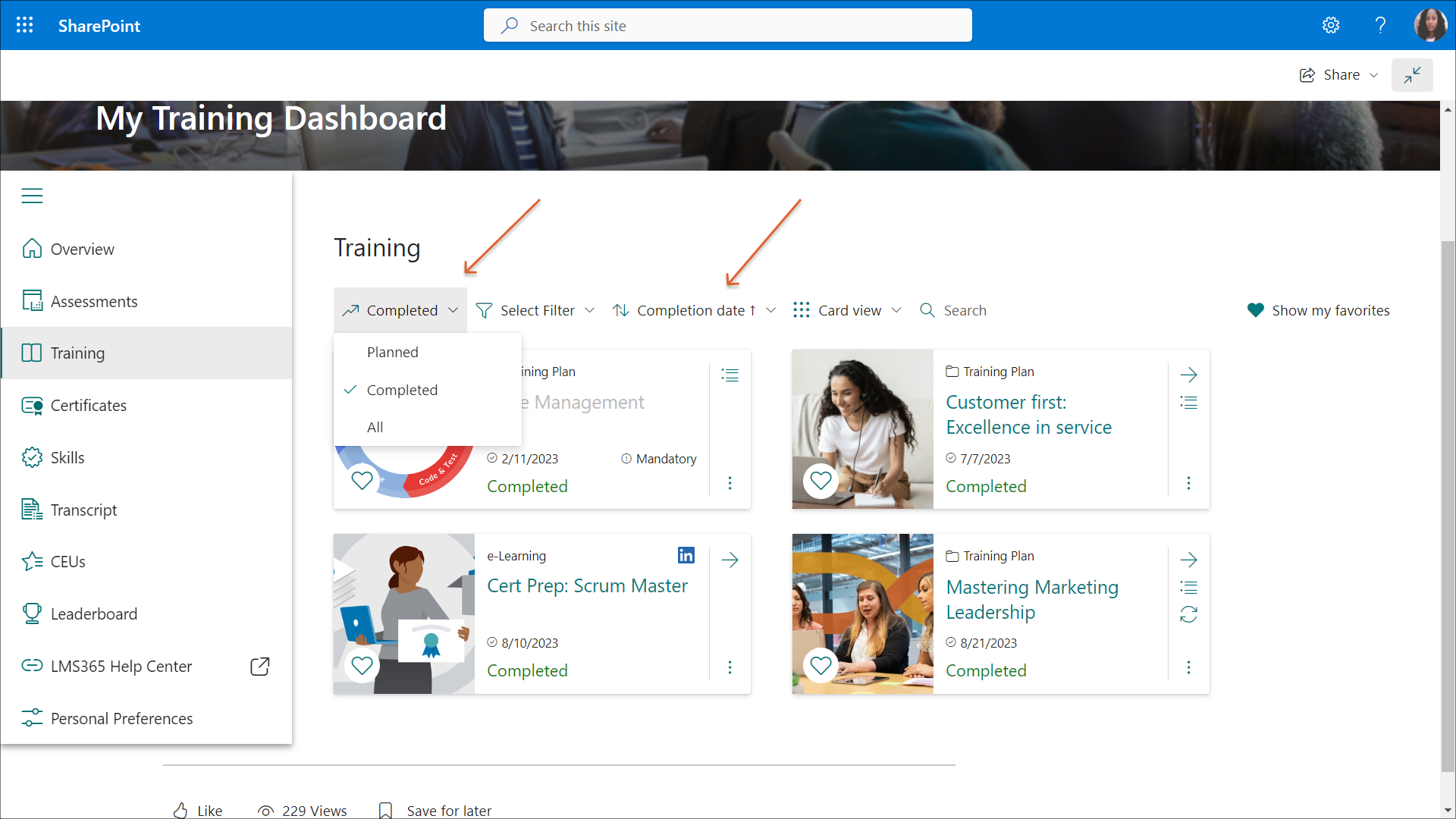Open the arrow on Cert Prep: Scrum Master
1456x819 pixels.
730,560
